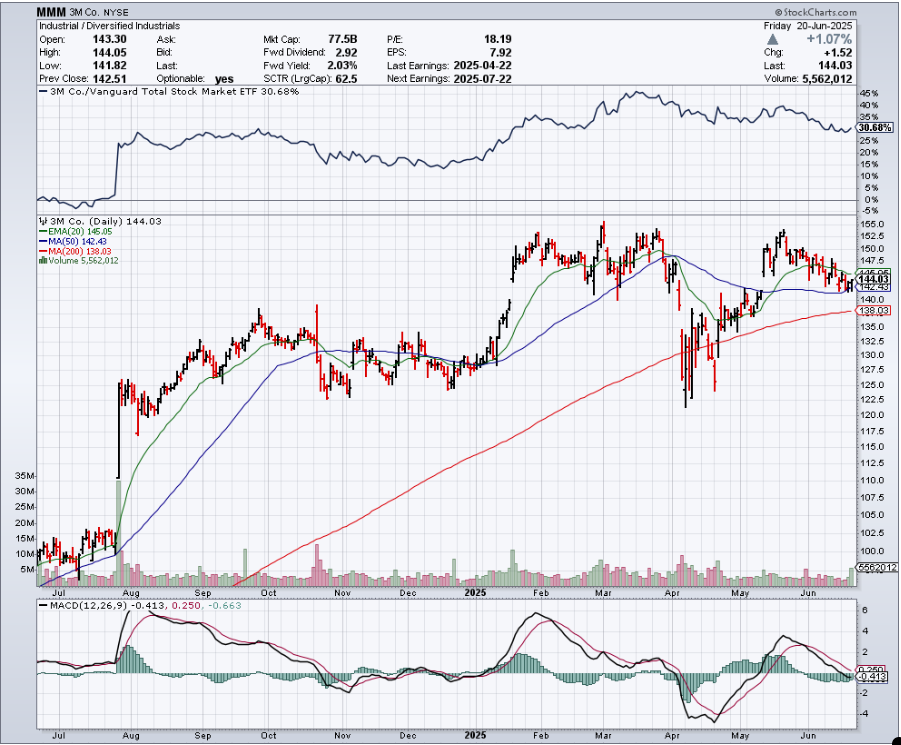Image resolution: width=901 pixels, height=745 pixels.
Task: Click the Fwd Dividend value 2.92
Action: (346, 52)
